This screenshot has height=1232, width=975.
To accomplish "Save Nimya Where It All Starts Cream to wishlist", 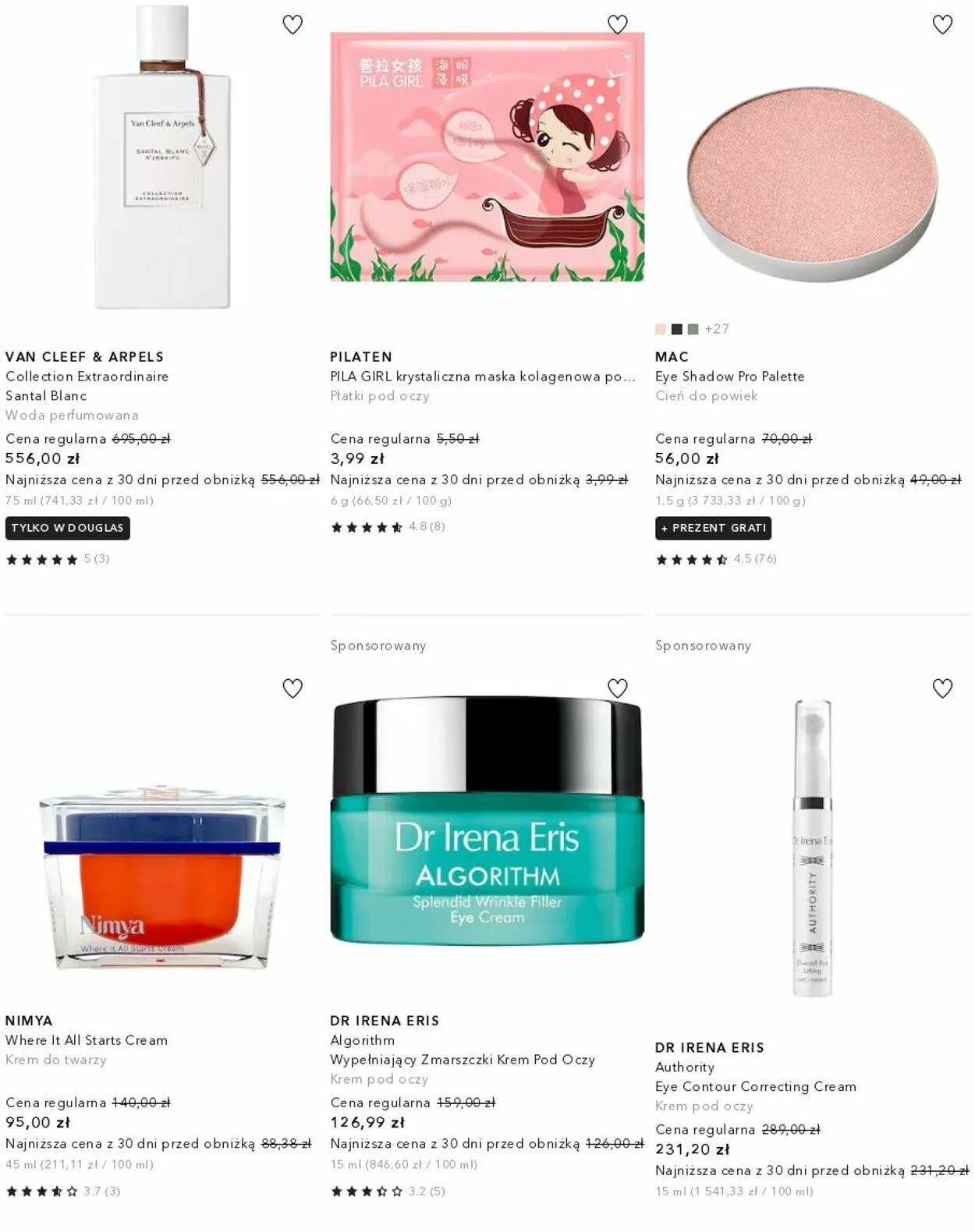I will 292,689.
